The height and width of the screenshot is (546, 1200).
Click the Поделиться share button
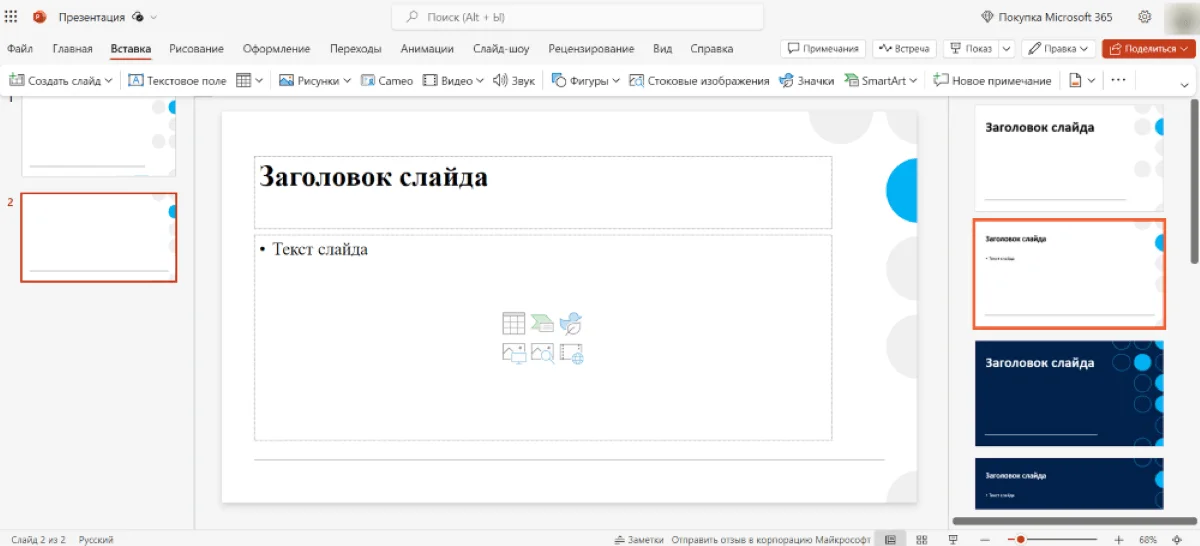[x=1150, y=48]
